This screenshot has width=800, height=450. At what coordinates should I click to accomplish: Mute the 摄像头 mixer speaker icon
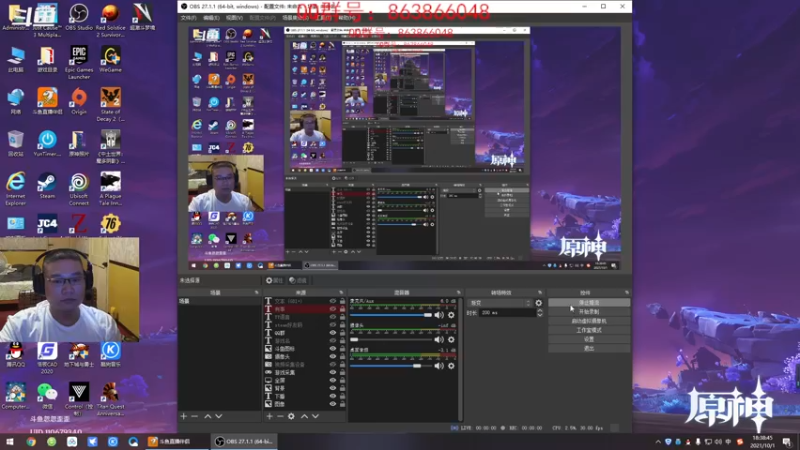pos(439,339)
